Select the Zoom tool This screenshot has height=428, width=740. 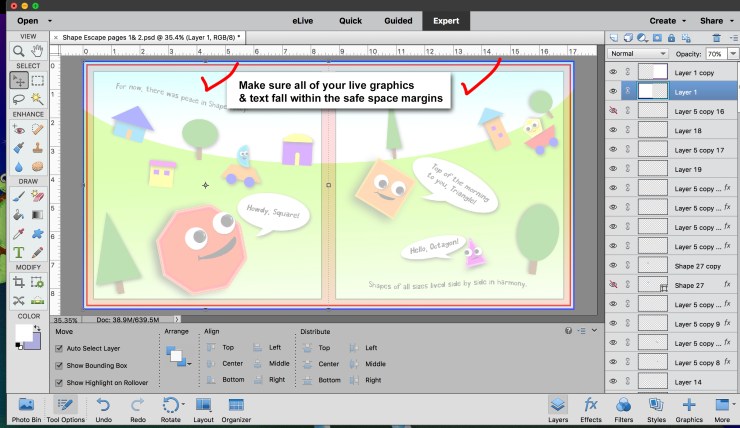pos(18,51)
